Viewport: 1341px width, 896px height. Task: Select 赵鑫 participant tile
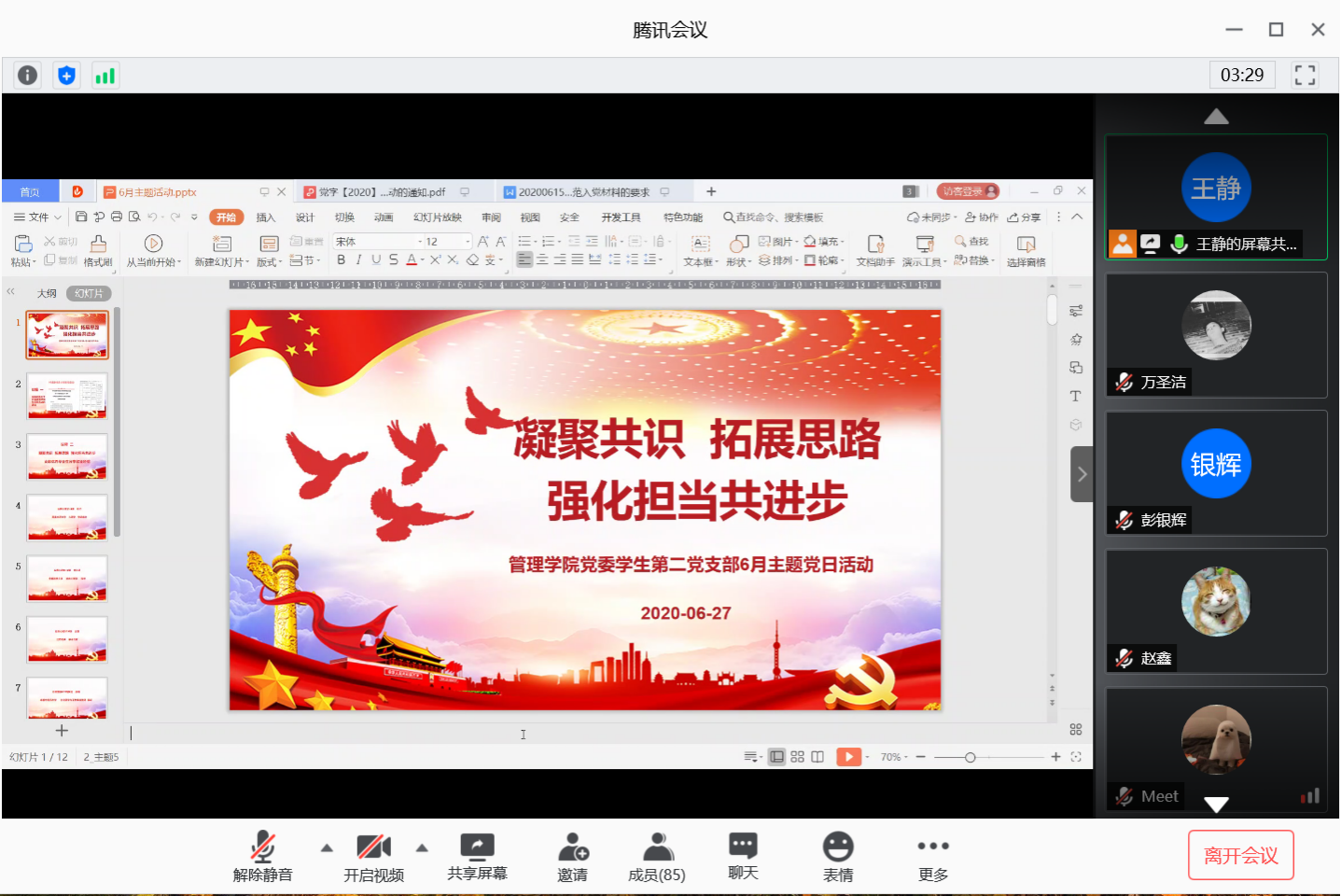pyautogui.click(x=1216, y=611)
